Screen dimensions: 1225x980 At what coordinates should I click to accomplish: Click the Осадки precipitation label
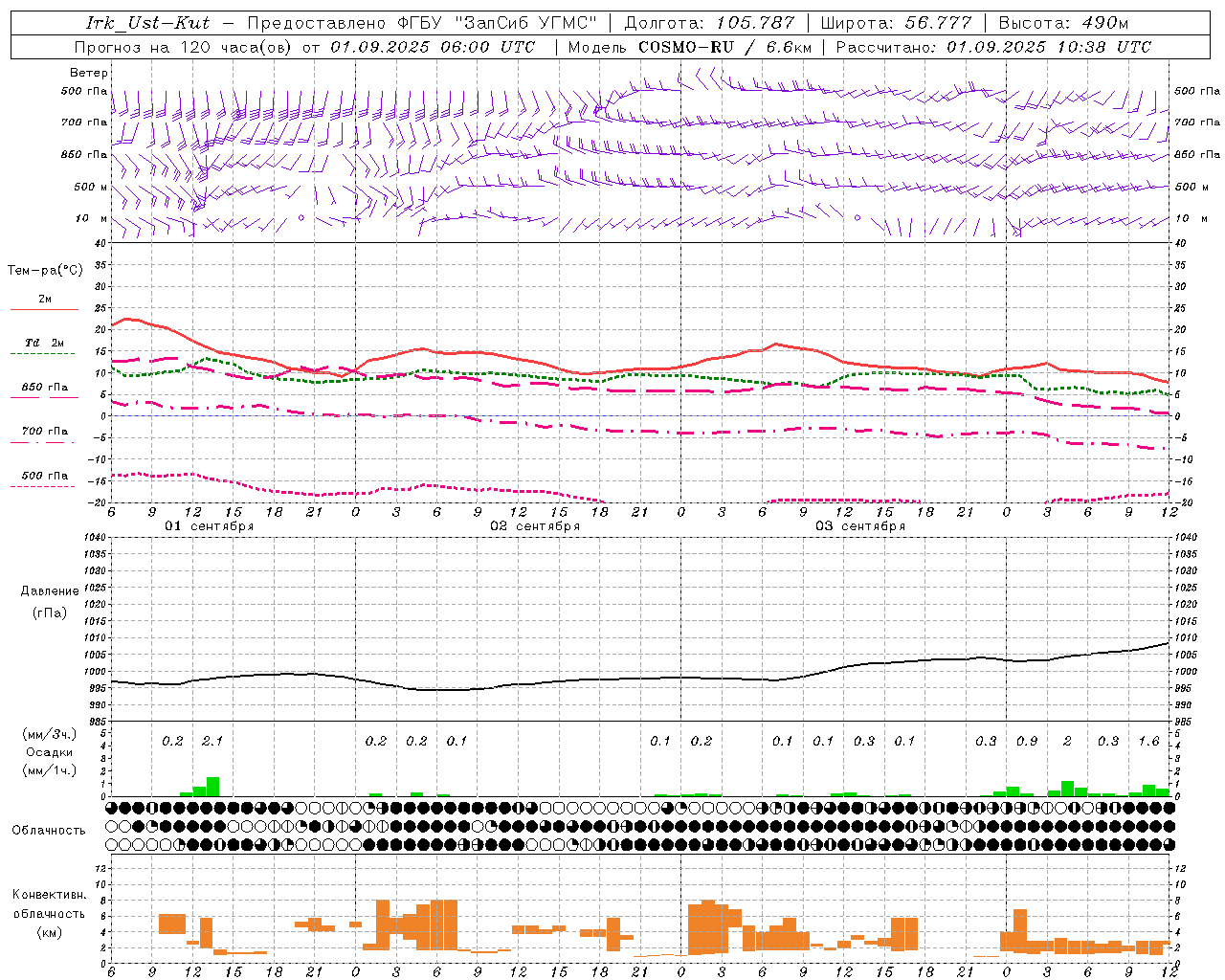point(50,752)
